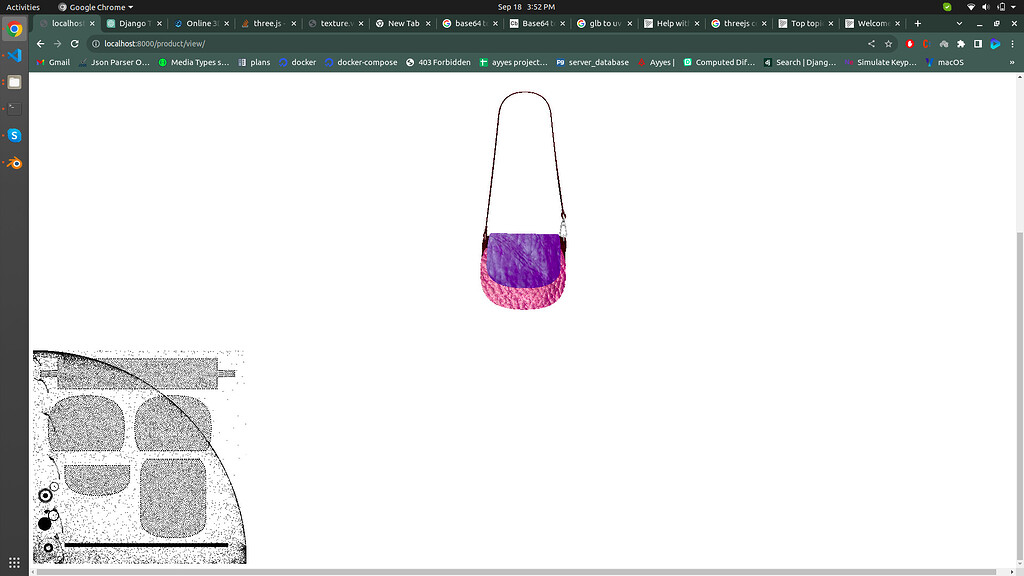Open the Extensions puzzle piece icon
The image size is (1024, 576).
click(960, 44)
